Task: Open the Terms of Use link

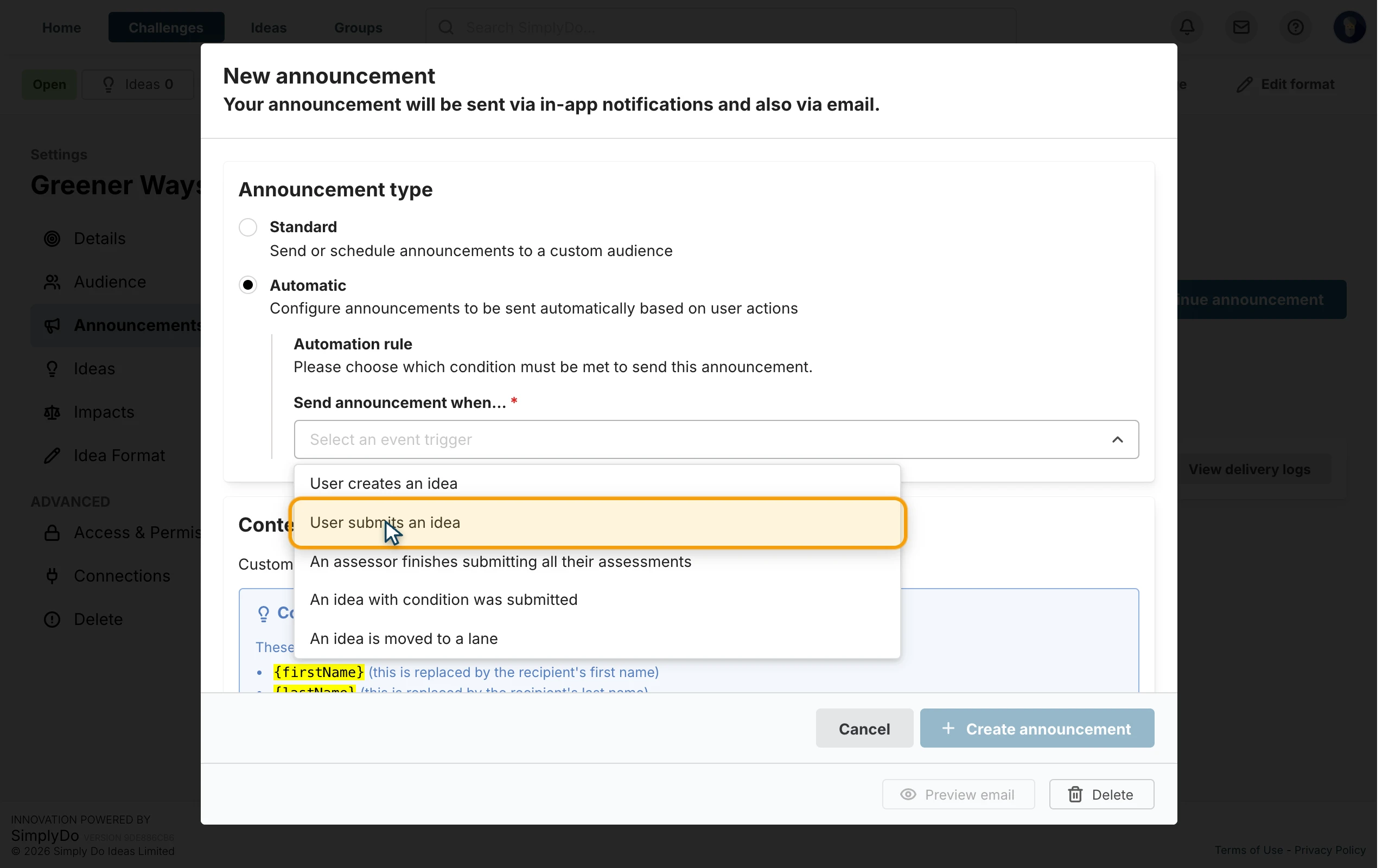Action: (x=1248, y=850)
